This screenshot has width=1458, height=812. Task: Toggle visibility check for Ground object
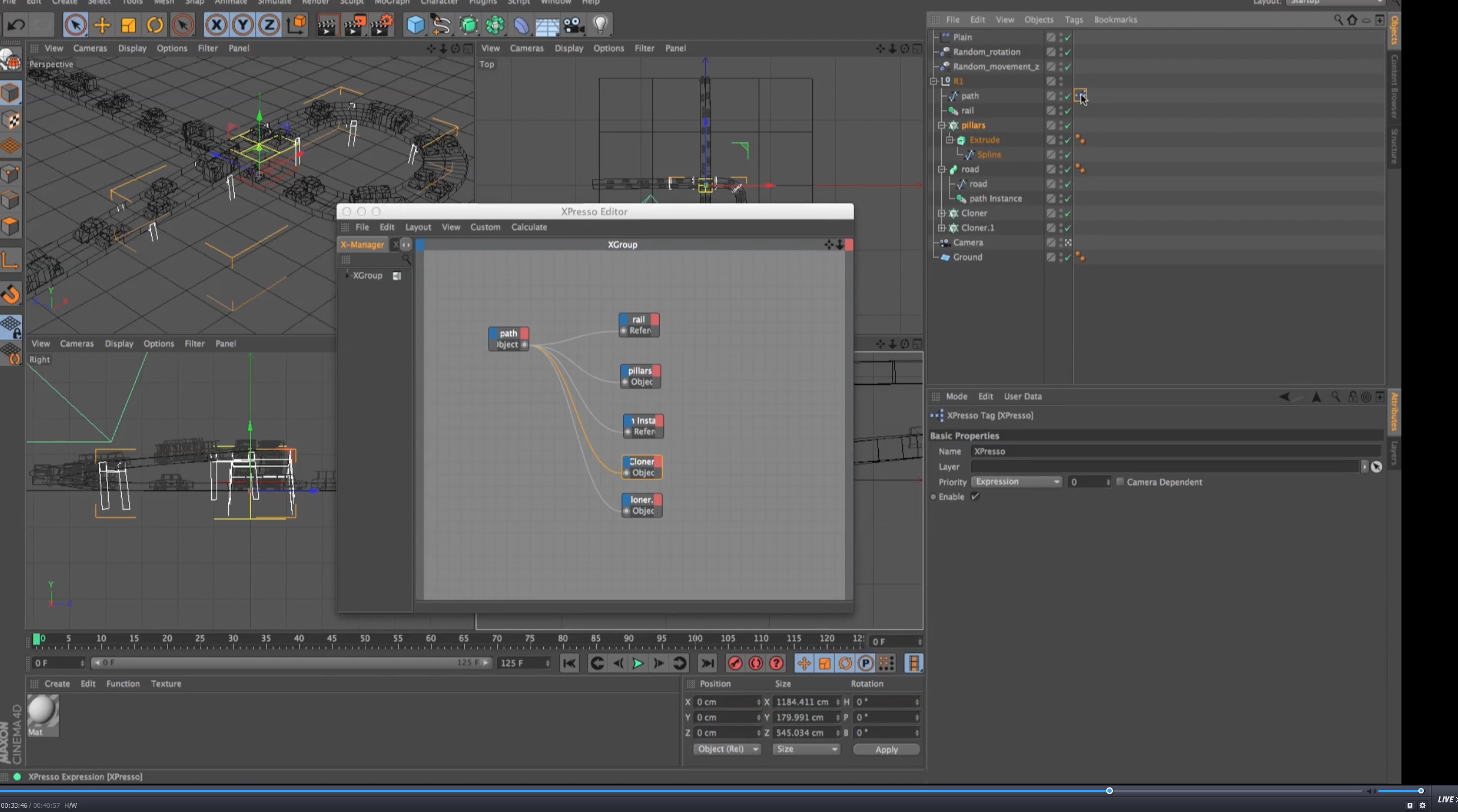point(1067,257)
